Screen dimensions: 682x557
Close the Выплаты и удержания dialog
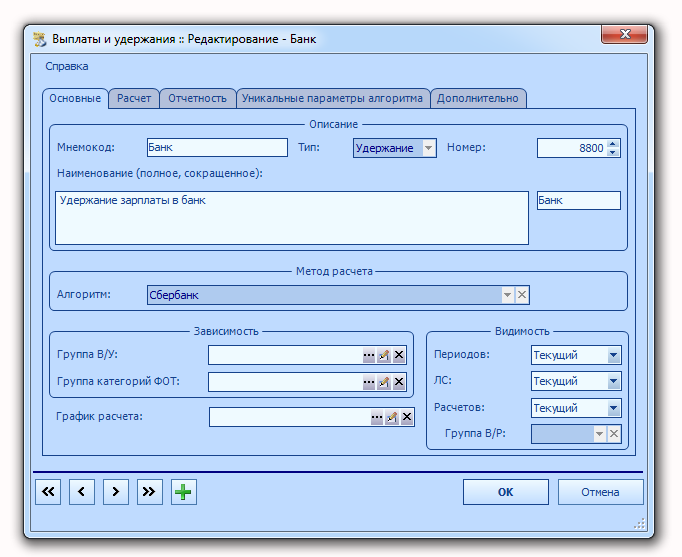tap(625, 34)
